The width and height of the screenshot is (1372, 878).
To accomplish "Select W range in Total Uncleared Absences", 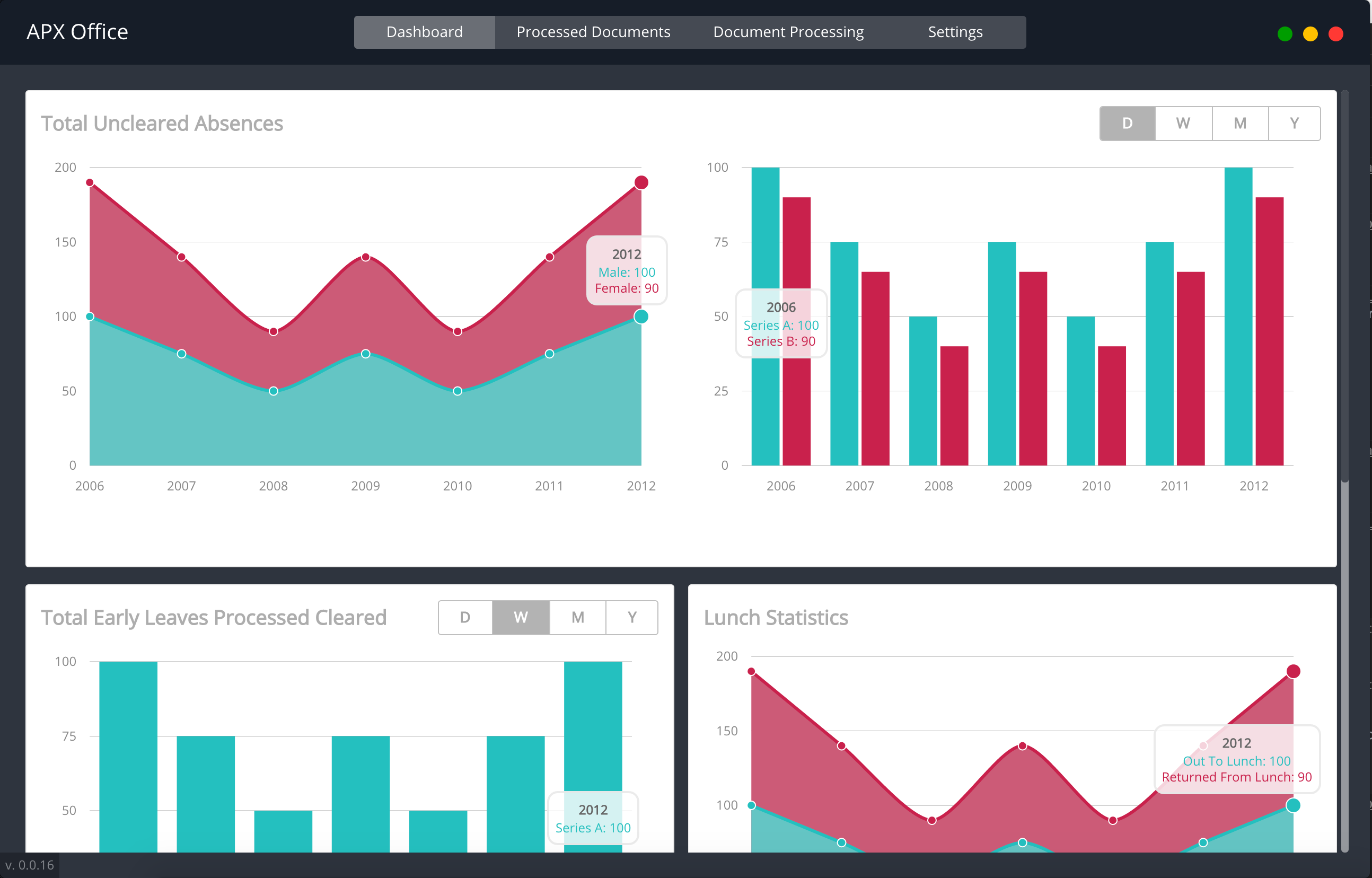I will (1183, 123).
